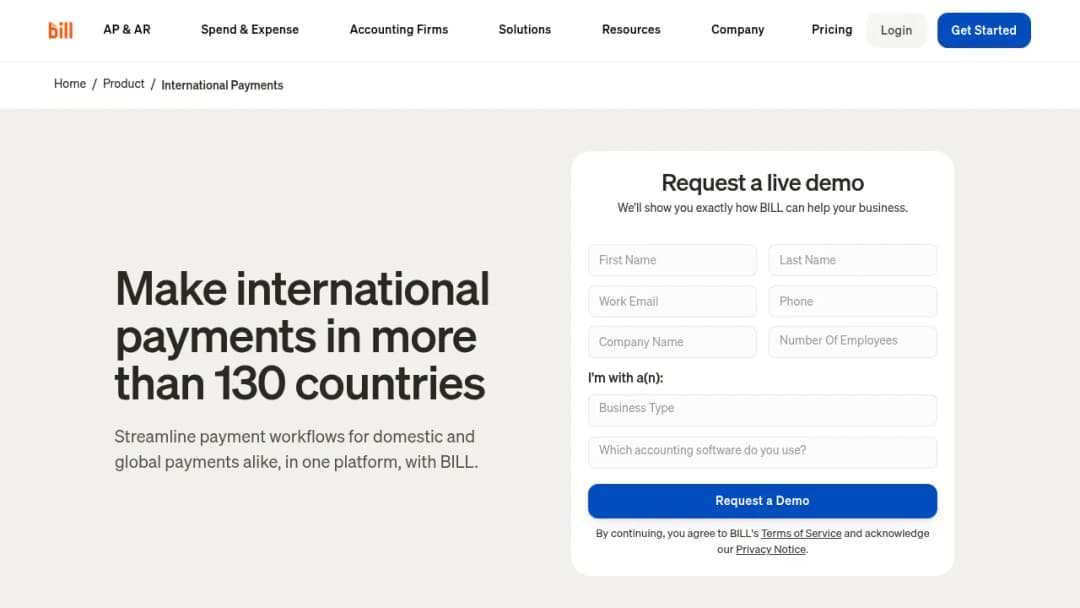
Task: Open the AP & AR menu
Action: click(127, 30)
